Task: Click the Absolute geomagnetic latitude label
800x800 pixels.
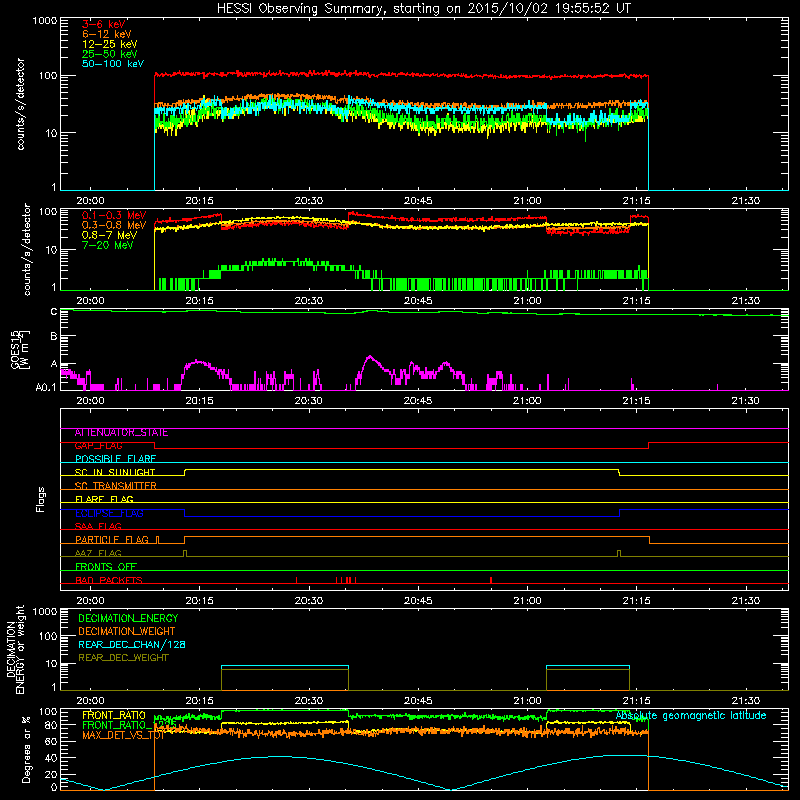Action: pyautogui.click(x=691, y=716)
